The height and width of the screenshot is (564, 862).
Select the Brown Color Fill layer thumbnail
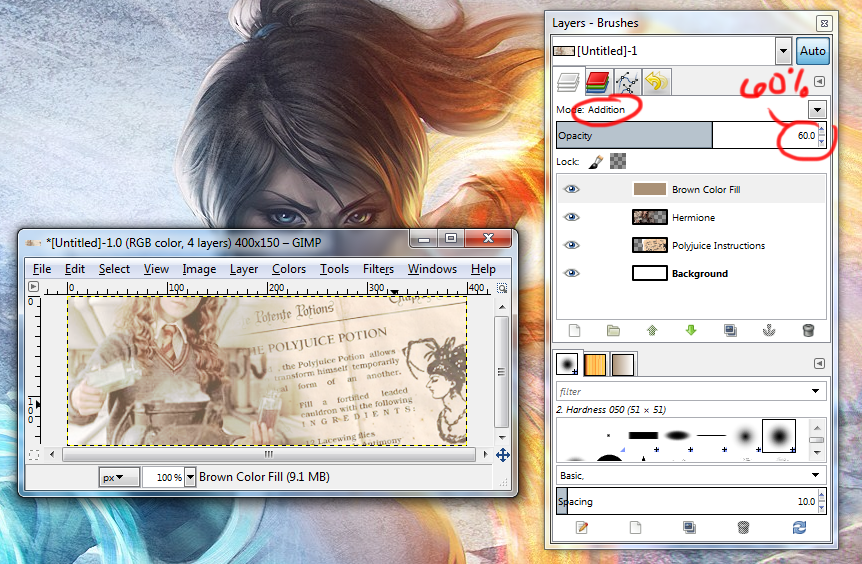tap(650, 189)
